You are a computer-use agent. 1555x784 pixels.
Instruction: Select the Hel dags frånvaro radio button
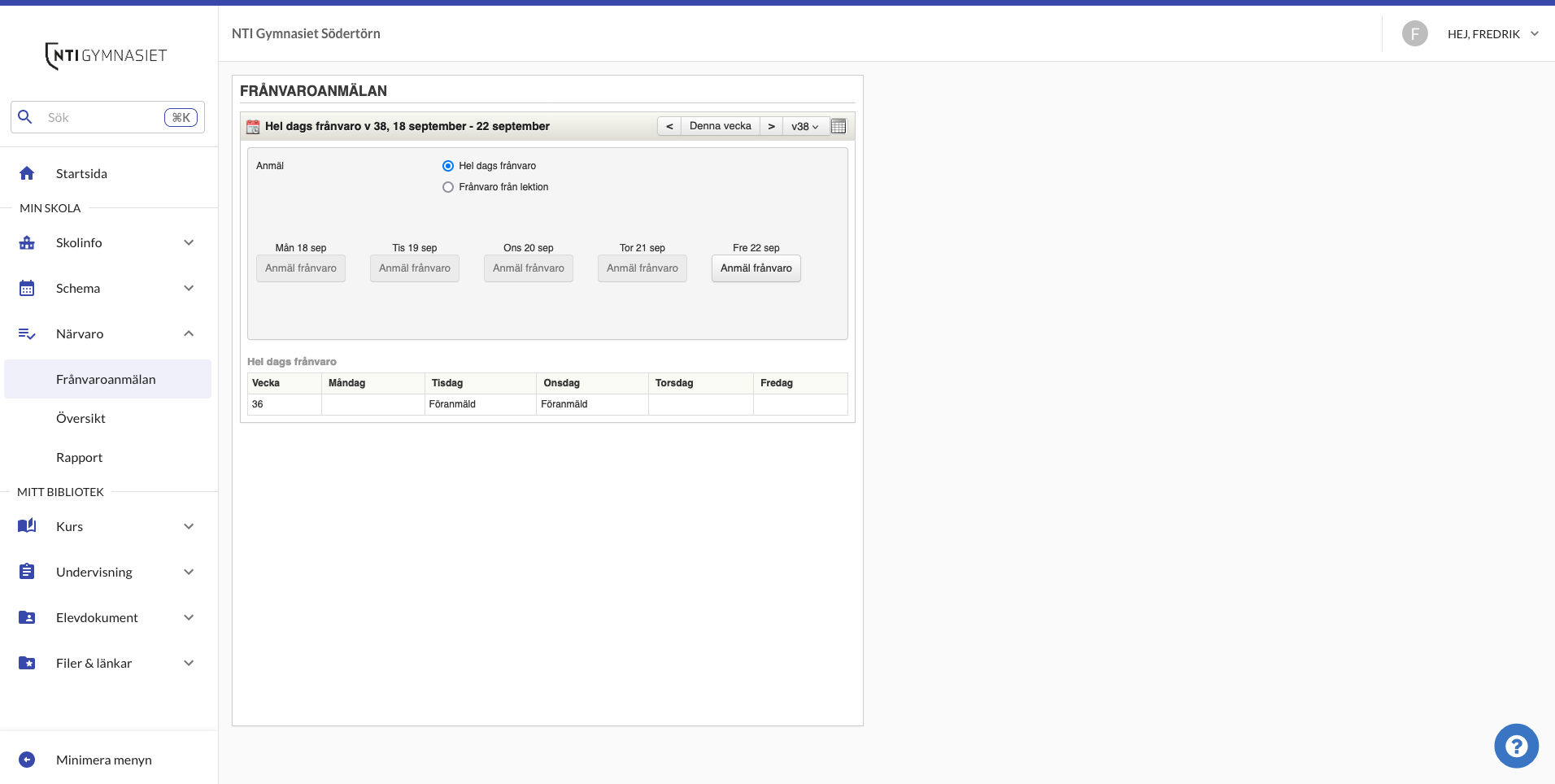pyautogui.click(x=448, y=165)
